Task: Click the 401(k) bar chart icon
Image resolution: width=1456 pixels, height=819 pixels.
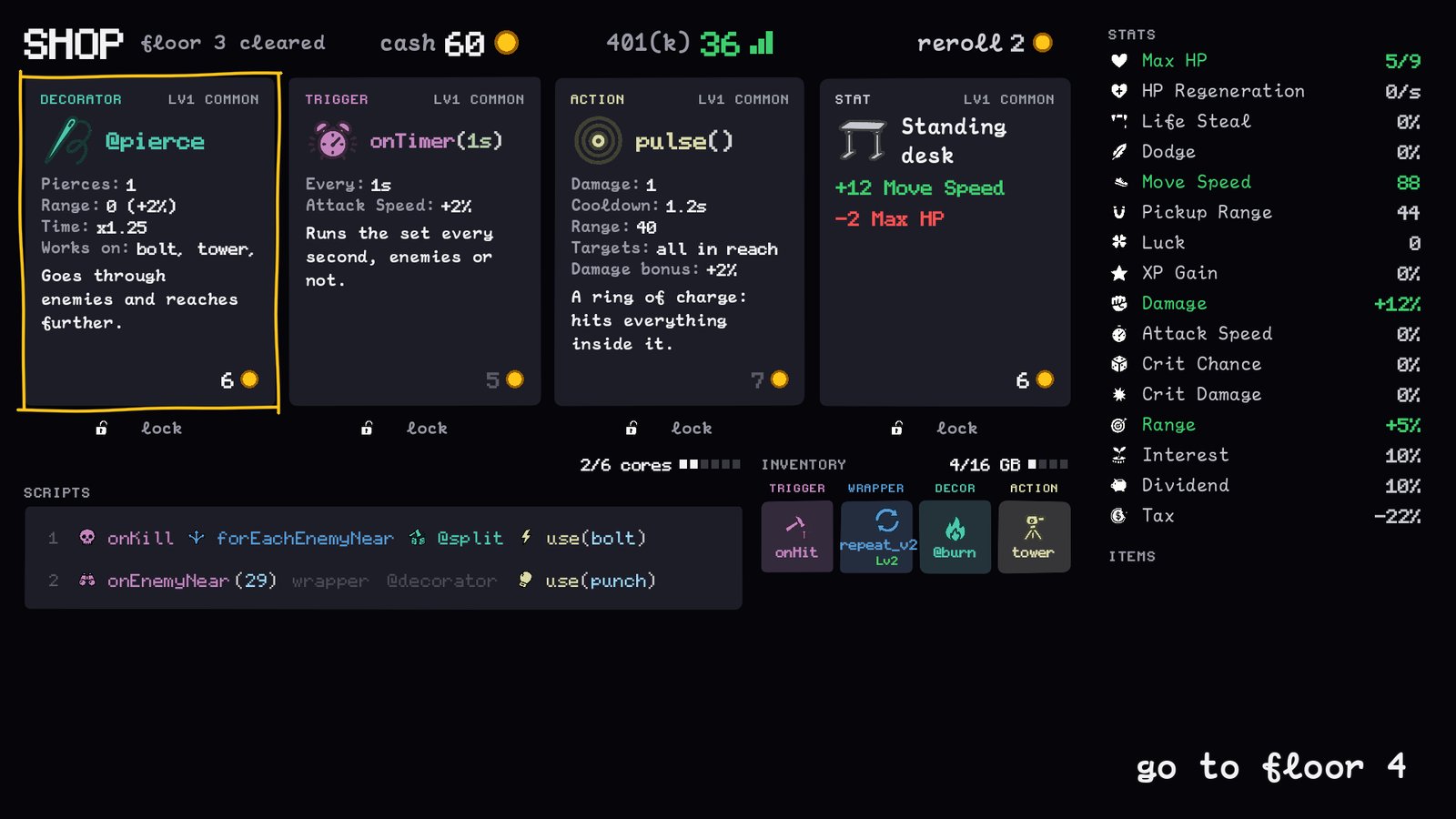Action: click(762, 43)
